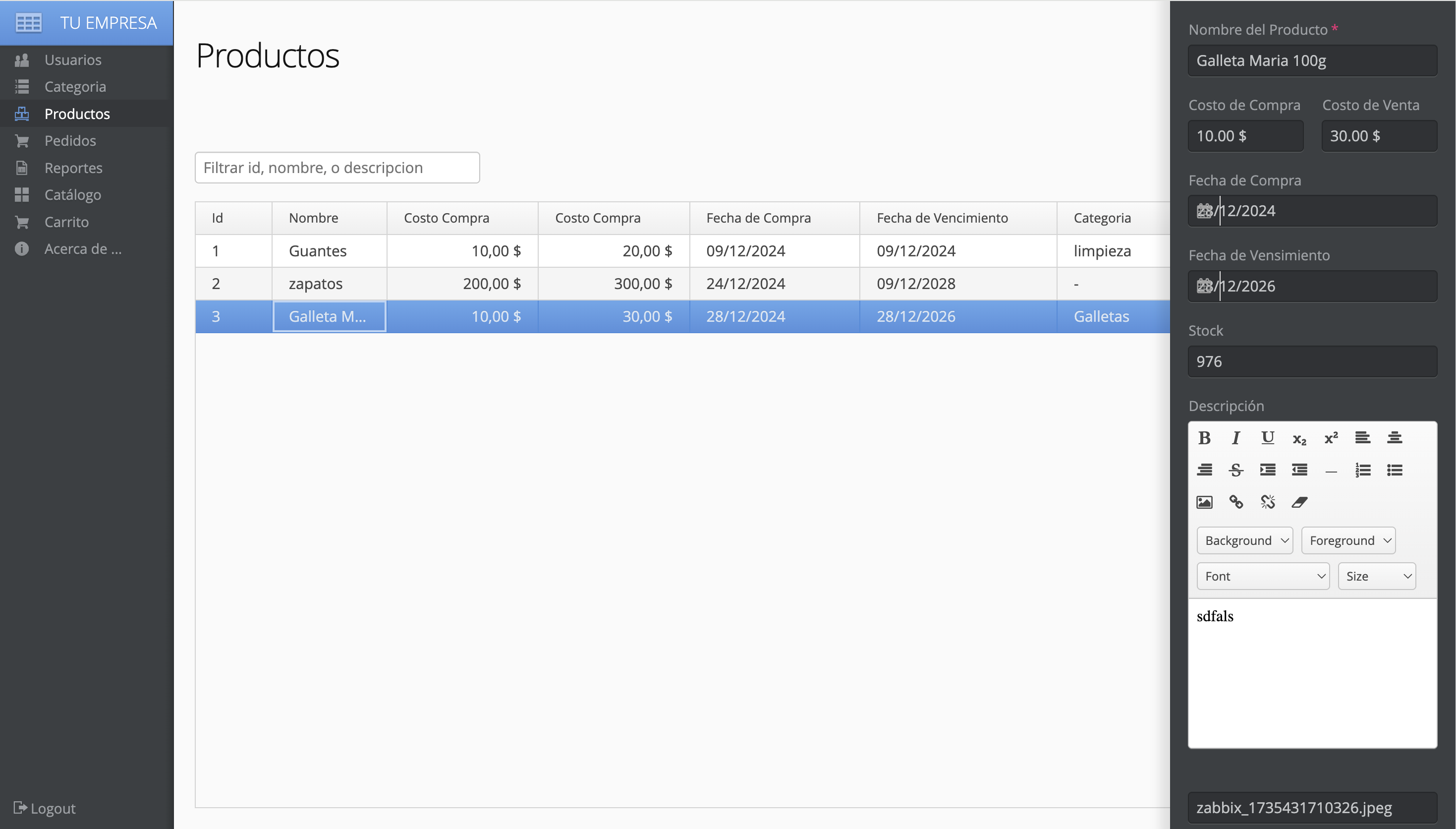Click the TU EMPRESA title link
Screen dimensions: 1456x829
108,23
